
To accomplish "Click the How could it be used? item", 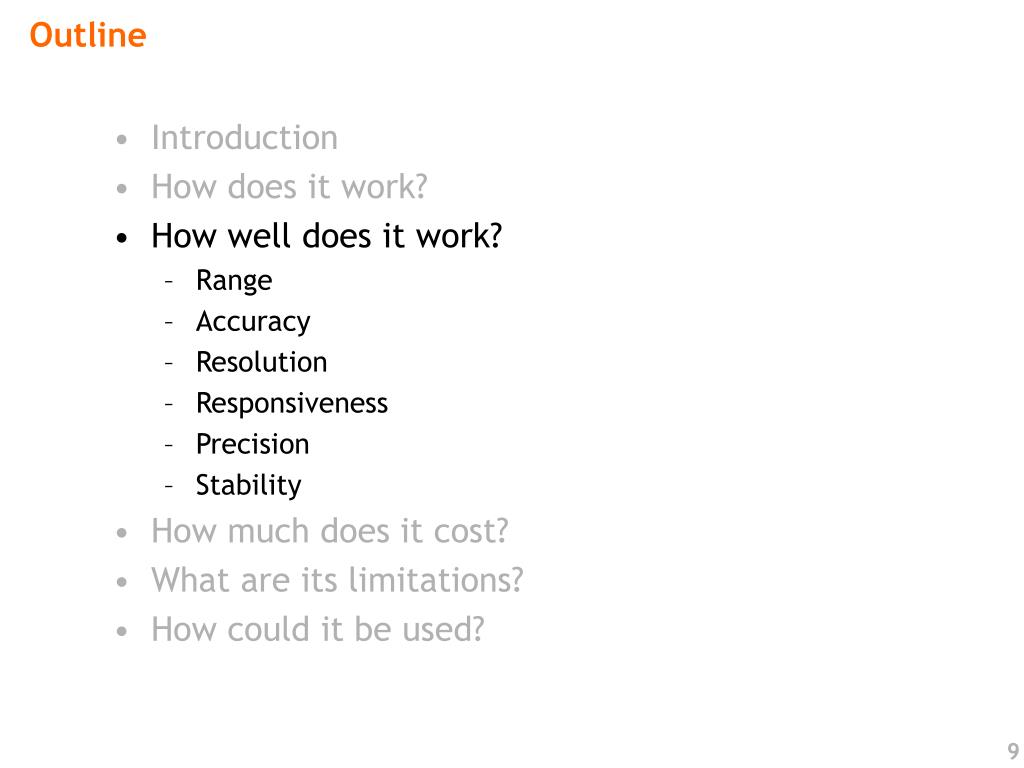I will pyautogui.click(x=318, y=630).
